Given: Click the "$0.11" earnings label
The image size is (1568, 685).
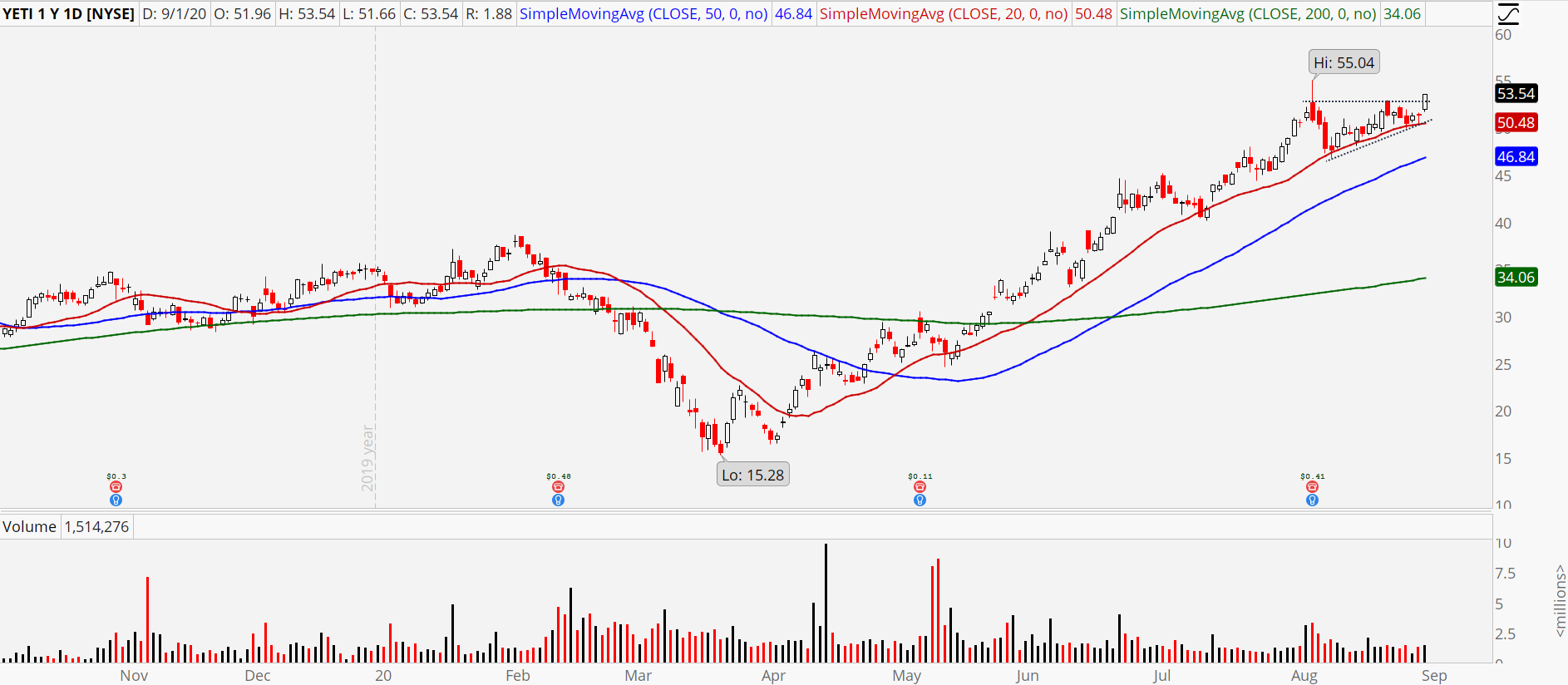Looking at the screenshot, I should [920, 476].
